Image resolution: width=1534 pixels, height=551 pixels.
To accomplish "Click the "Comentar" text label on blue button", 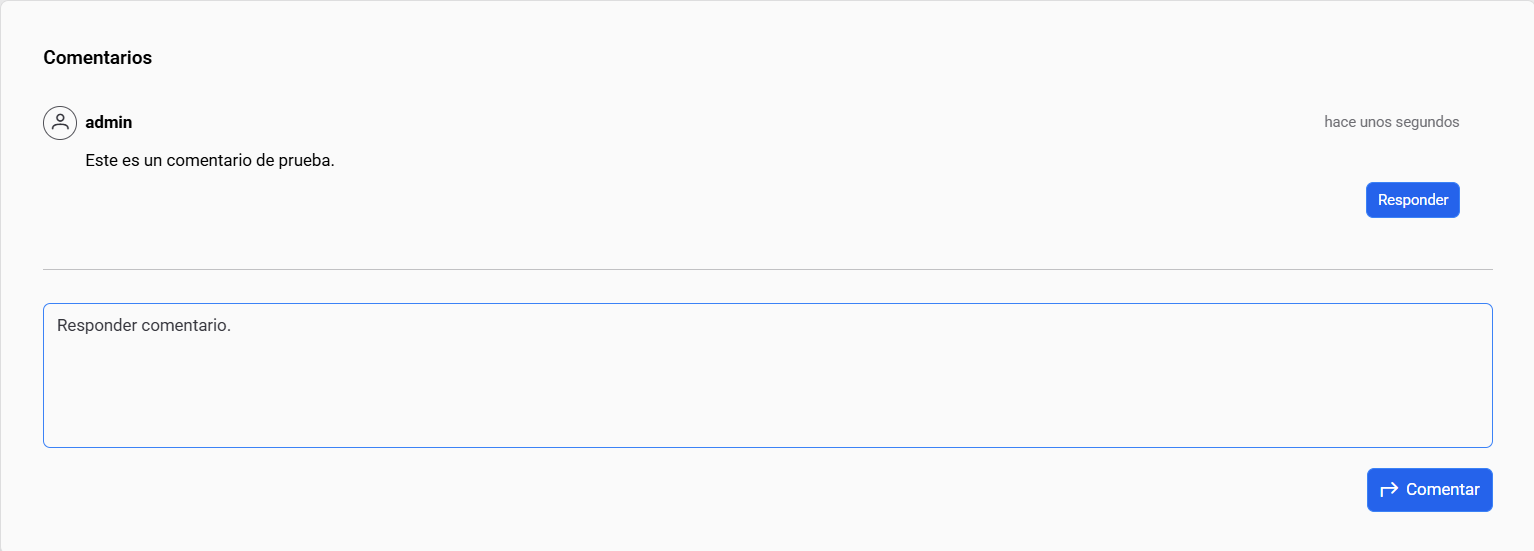I will pos(1442,490).
